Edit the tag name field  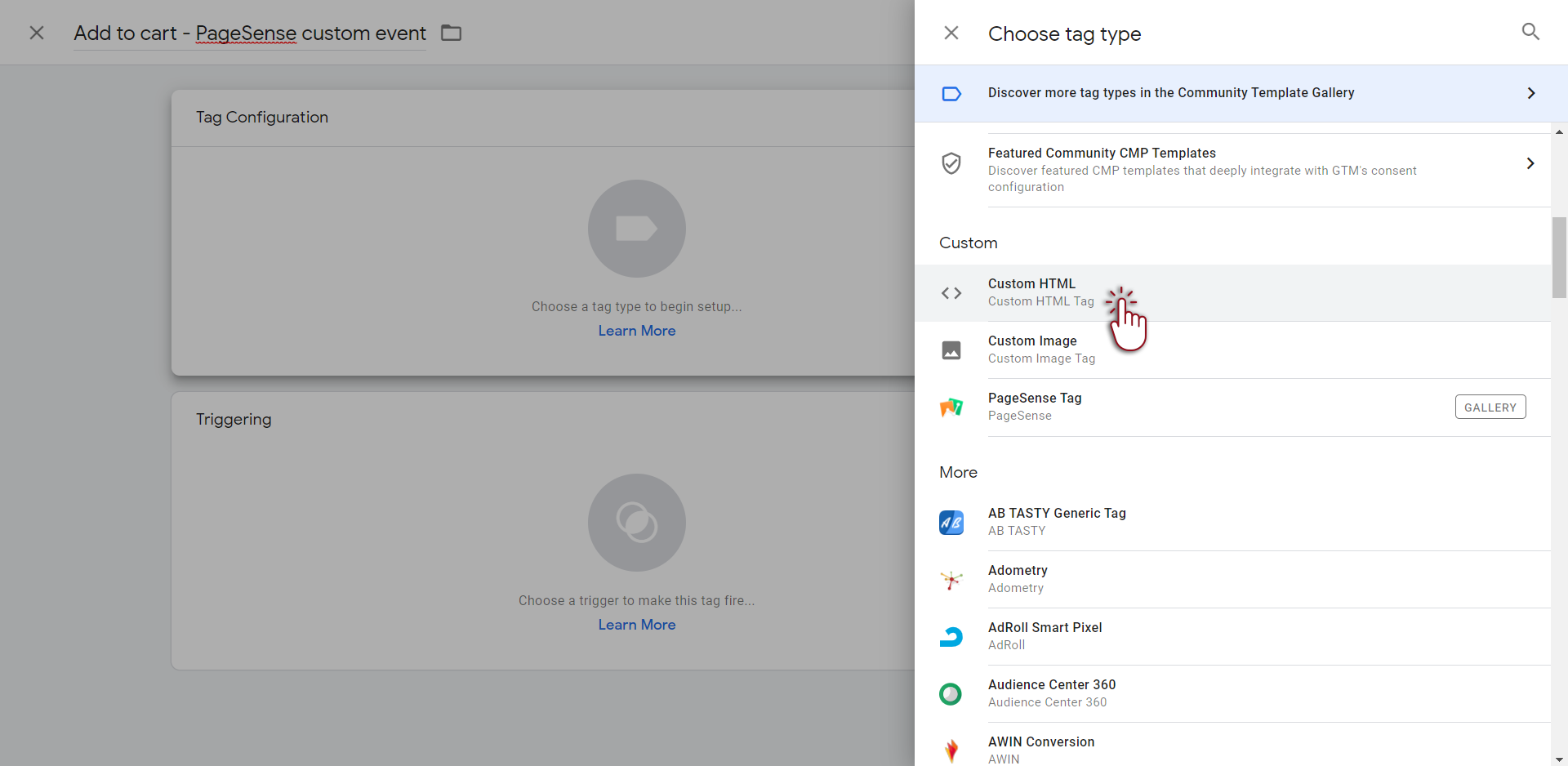coord(250,33)
